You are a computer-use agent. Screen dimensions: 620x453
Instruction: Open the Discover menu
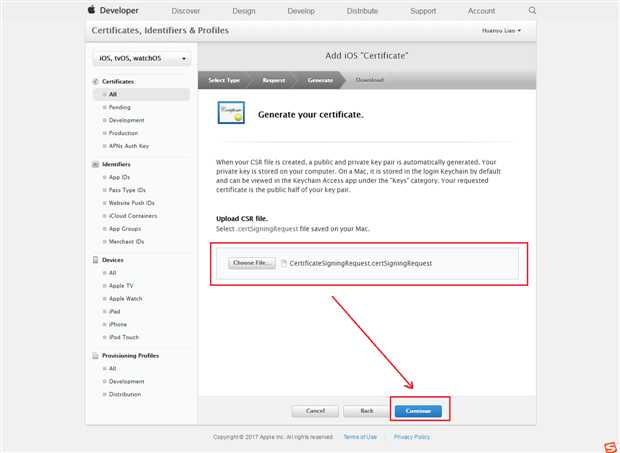(x=185, y=11)
